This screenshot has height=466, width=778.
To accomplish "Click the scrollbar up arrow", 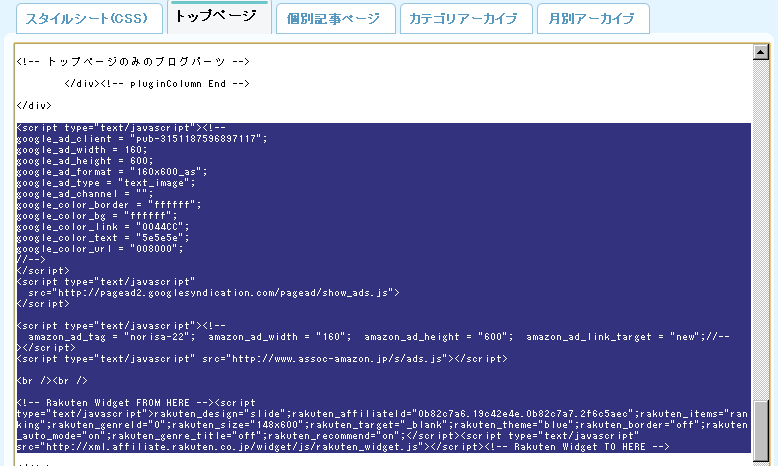I will (x=760, y=52).
